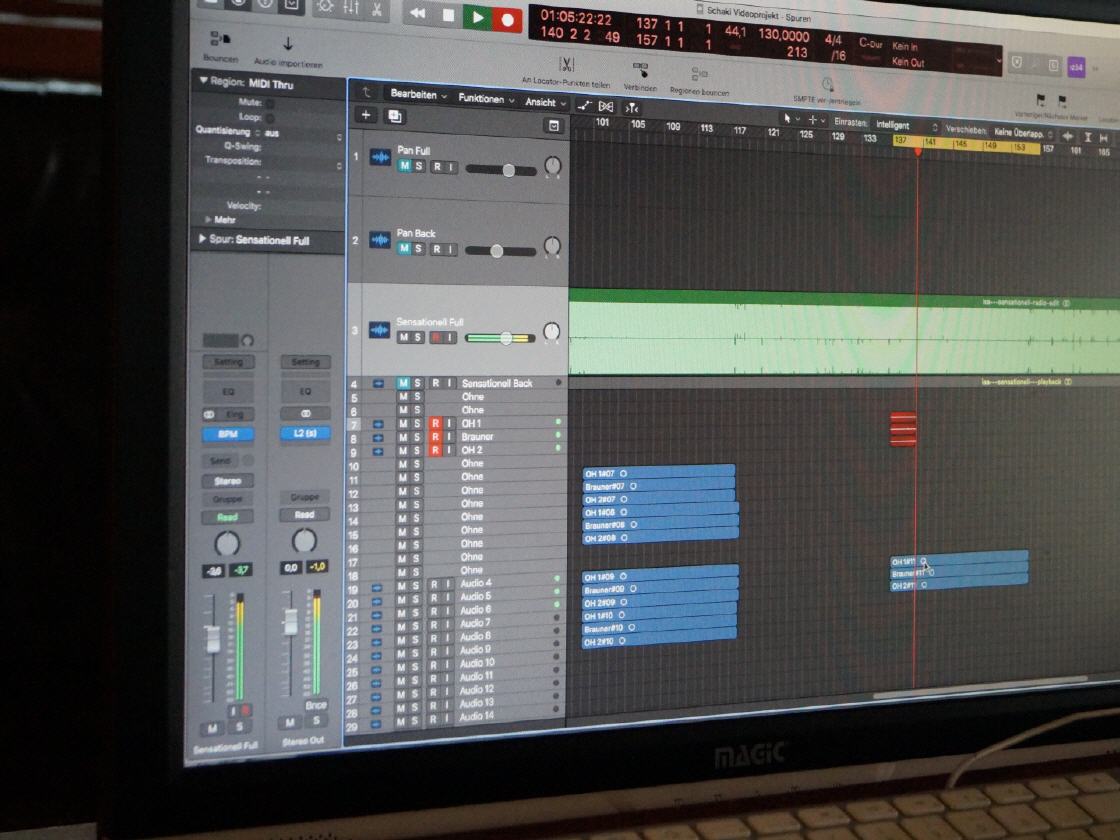
Task: Disable record on the OH 1 track
Action: point(434,424)
